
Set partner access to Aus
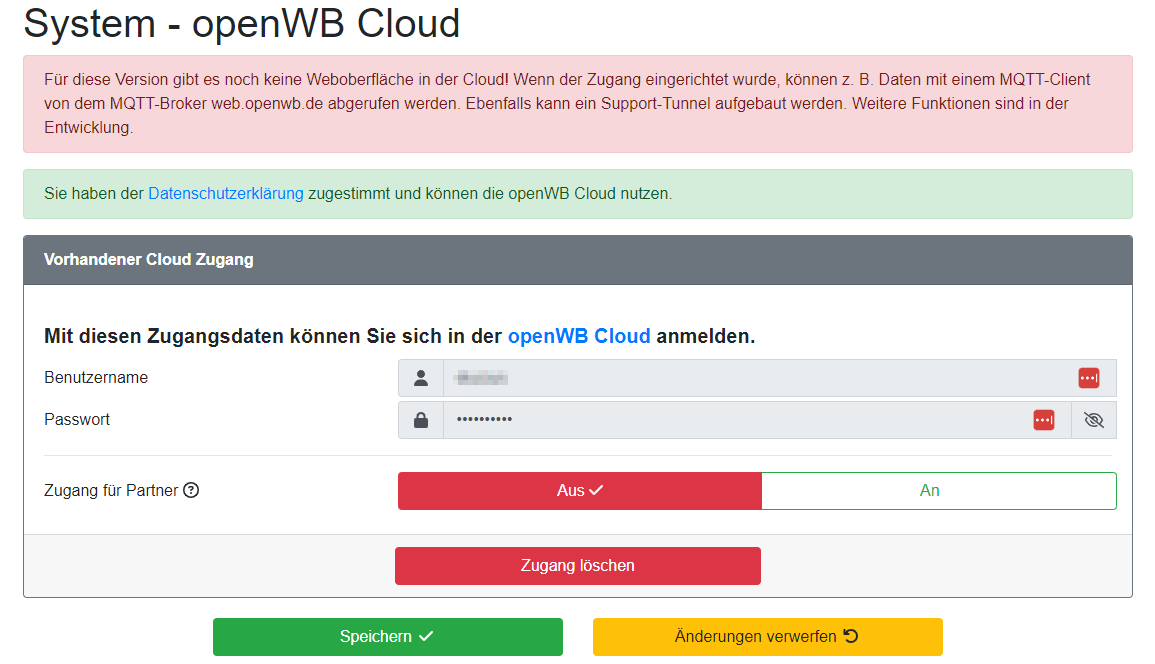coord(580,491)
